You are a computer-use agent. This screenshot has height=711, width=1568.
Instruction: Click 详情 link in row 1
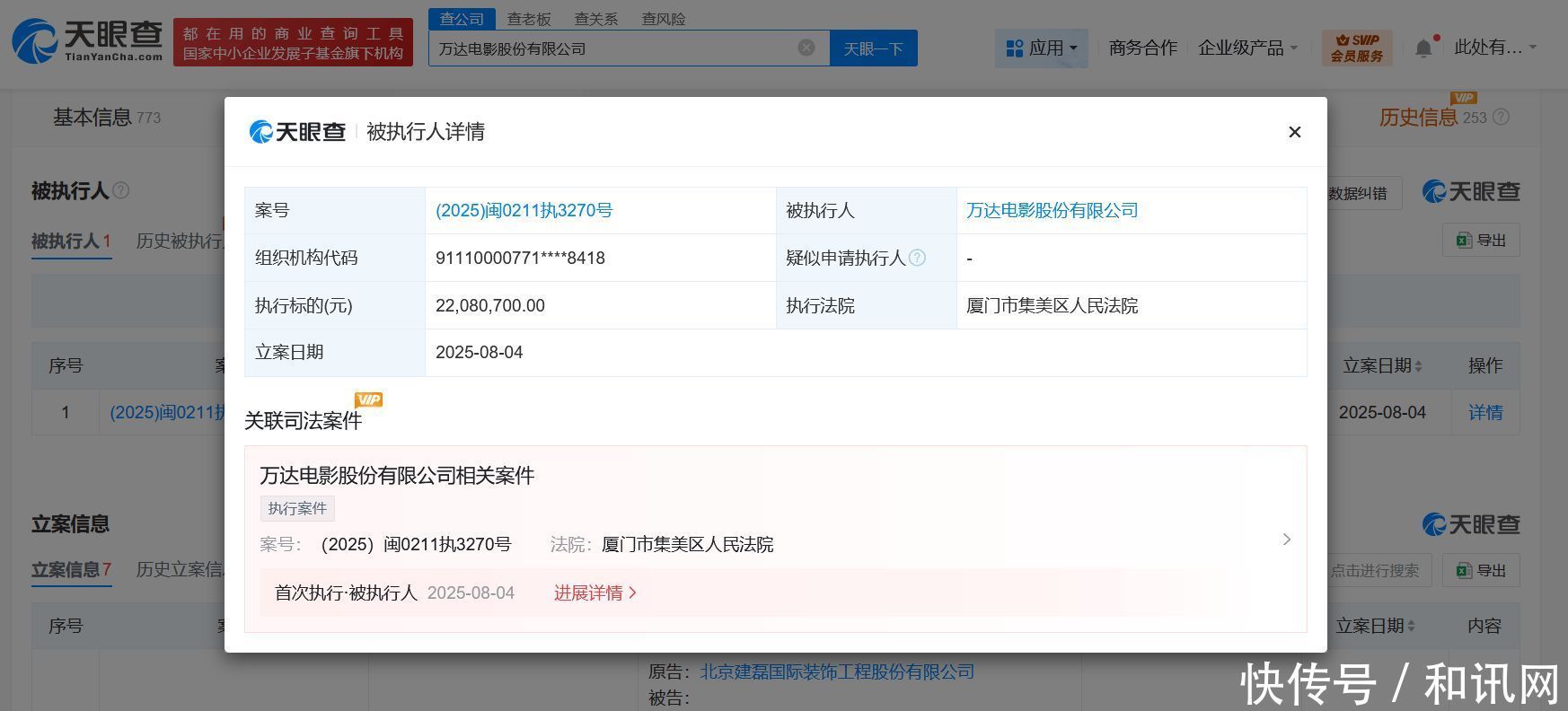coord(1485,412)
